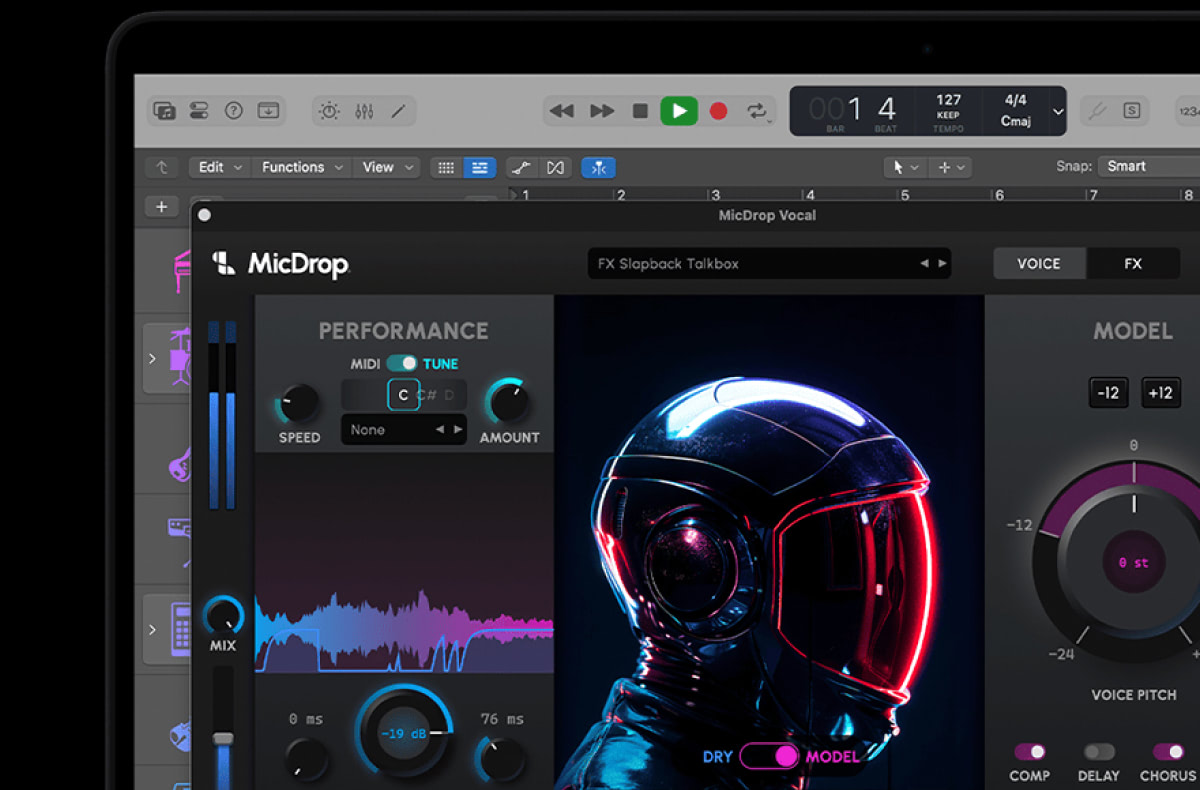Click the add track plus button
Screen dimensions: 1200x790
pos(161,207)
